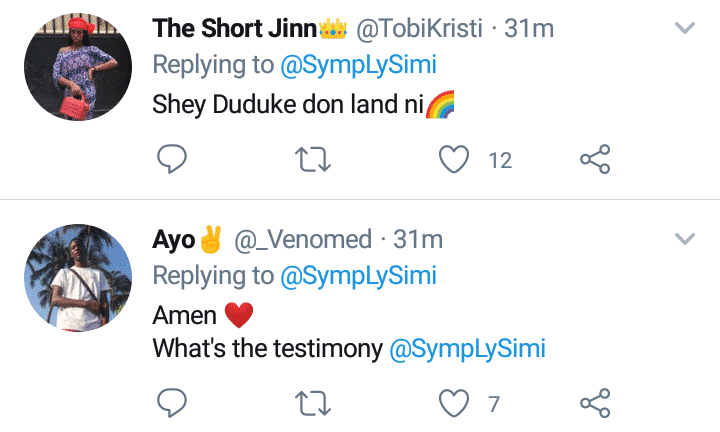Screen dimensions: 720x432
Task: Open Ayo display name profile
Action: pyautogui.click(x=174, y=240)
